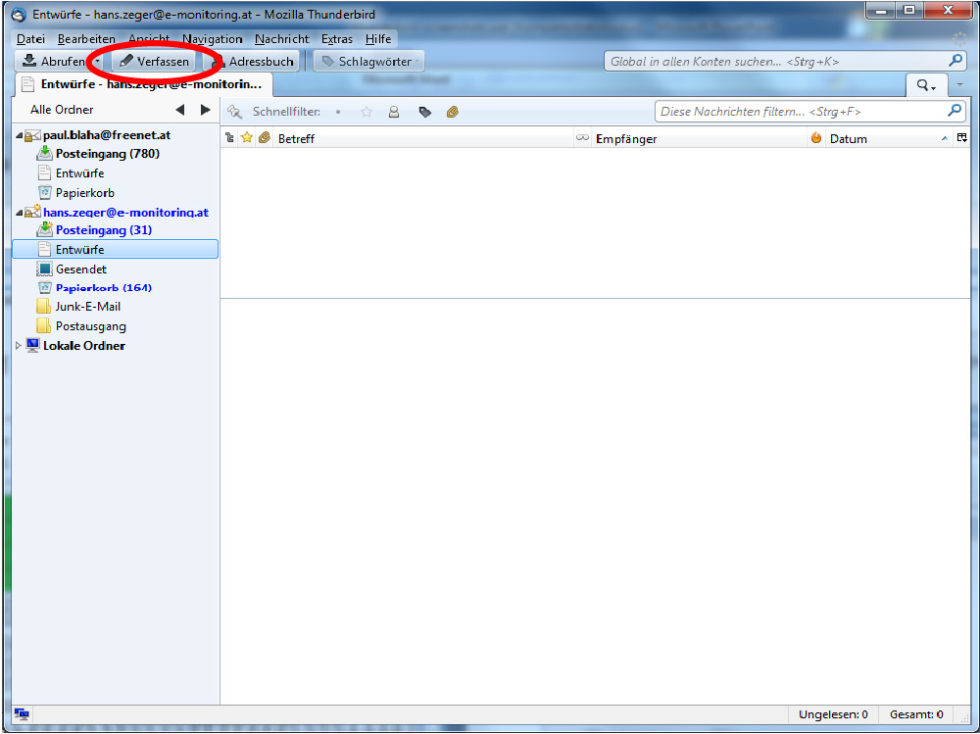Open the Hilfe menu
Image resolution: width=980 pixels, height=734 pixels.
(x=378, y=39)
